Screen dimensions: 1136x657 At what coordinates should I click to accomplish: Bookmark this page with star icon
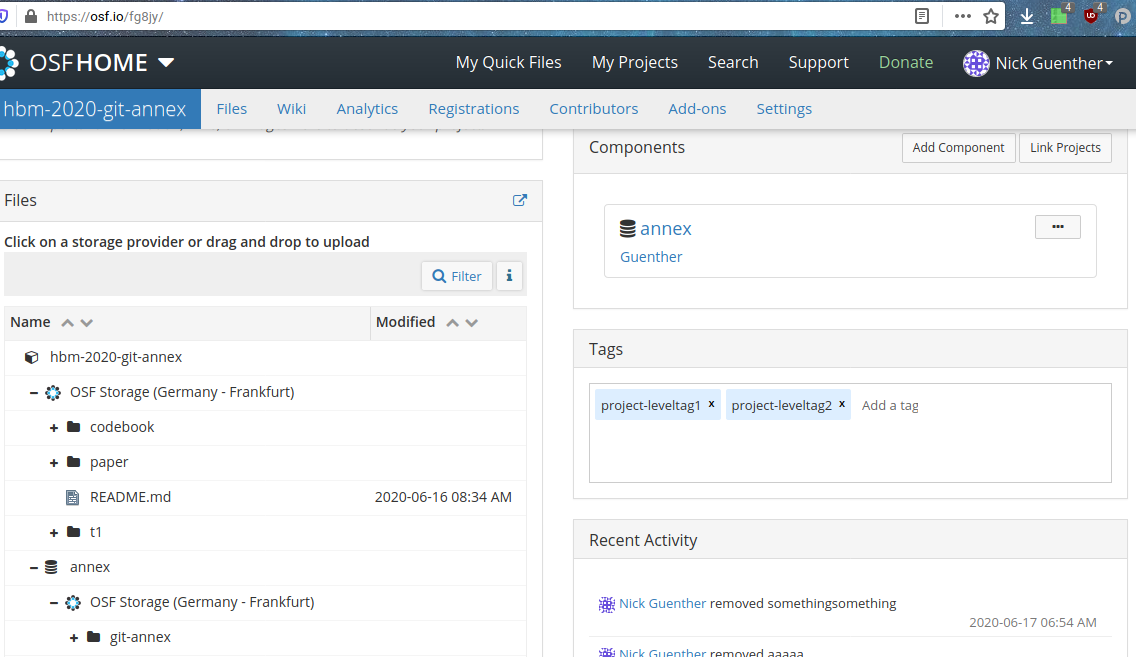pyautogui.click(x=991, y=16)
